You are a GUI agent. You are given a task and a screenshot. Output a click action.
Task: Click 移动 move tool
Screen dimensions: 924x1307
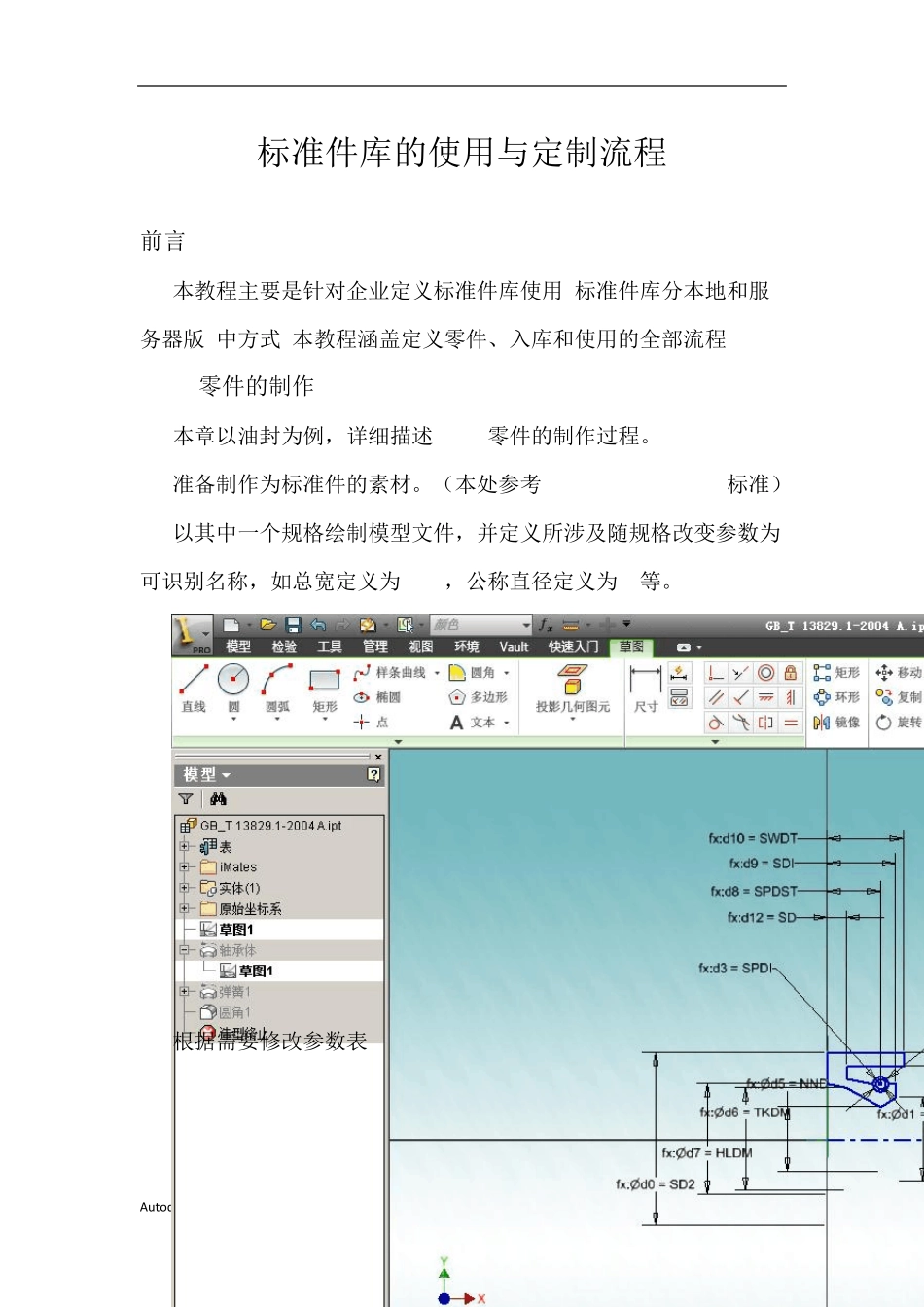(899, 672)
